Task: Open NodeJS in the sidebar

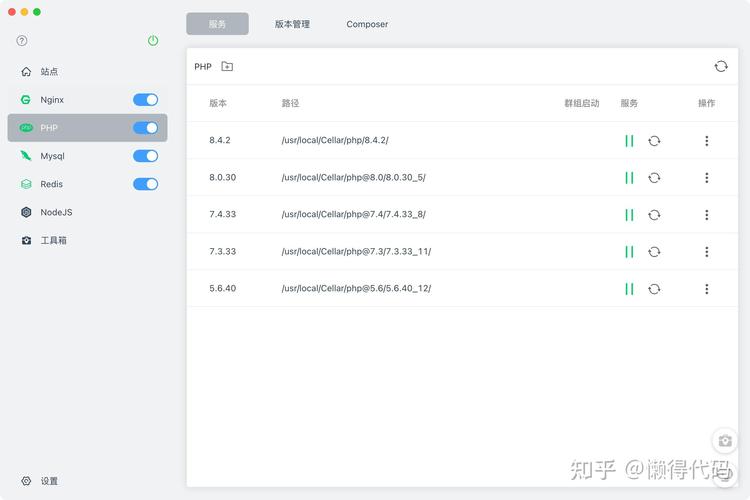Action: (88, 212)
